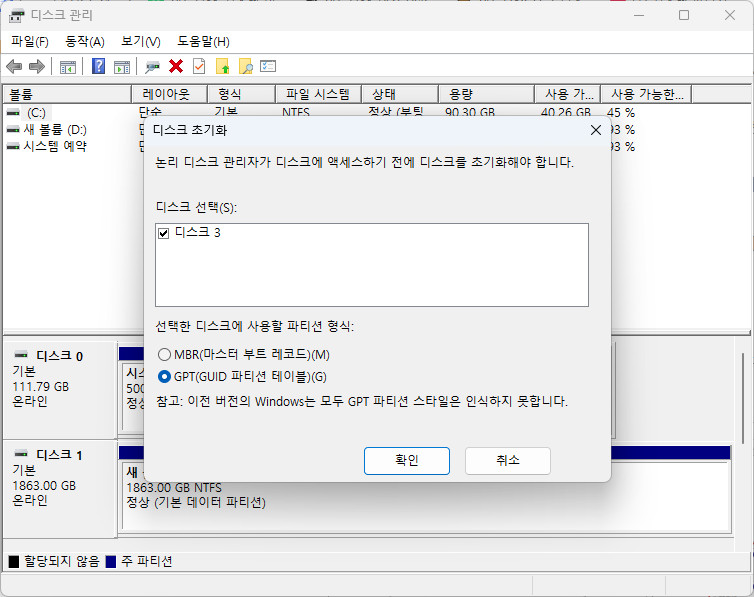Click the 디스크 1 disk icon

pos(21,453)
